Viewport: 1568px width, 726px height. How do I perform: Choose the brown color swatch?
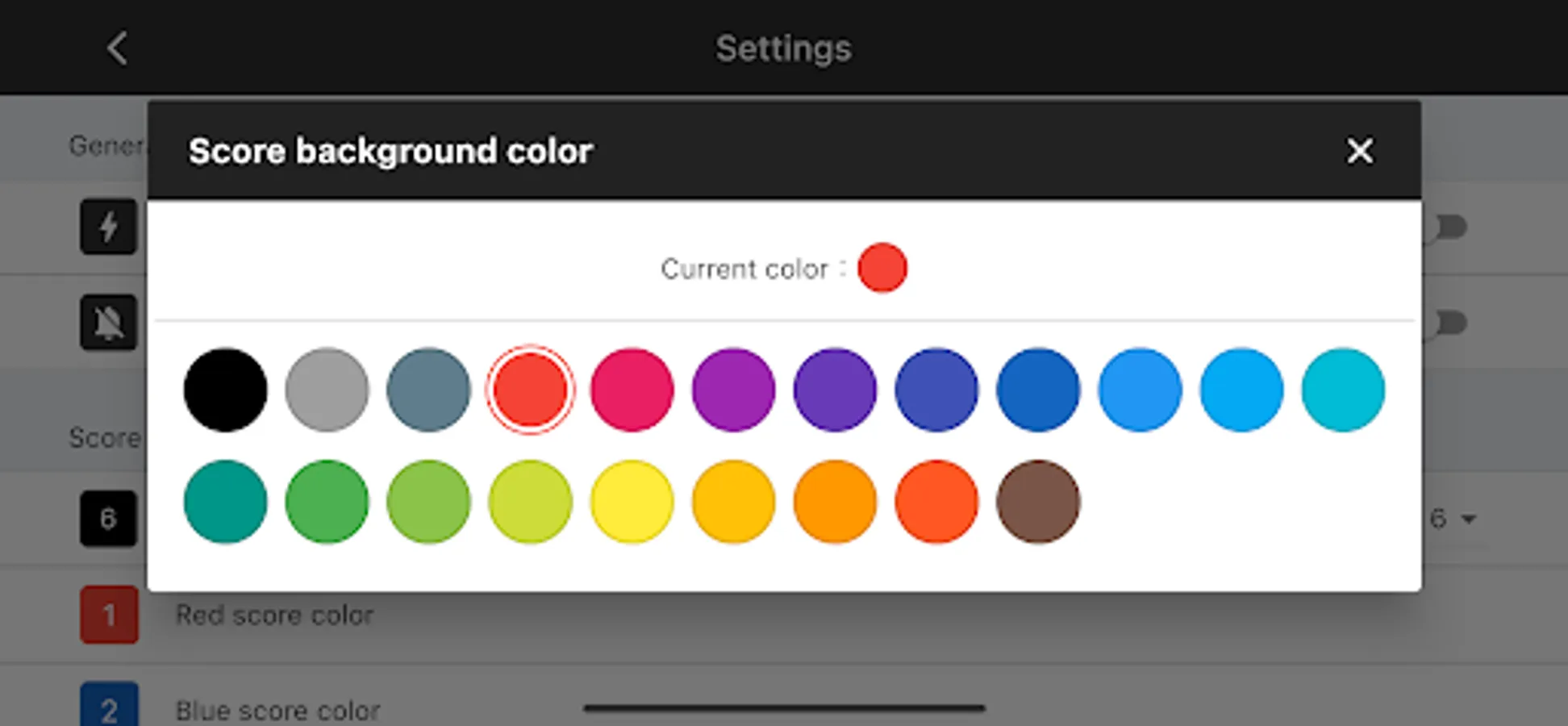coord(1038,502)
